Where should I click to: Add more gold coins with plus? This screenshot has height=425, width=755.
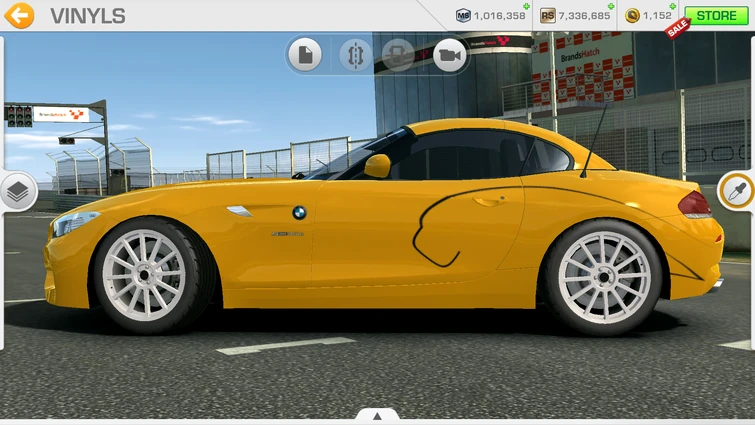[x=673, y=6]
